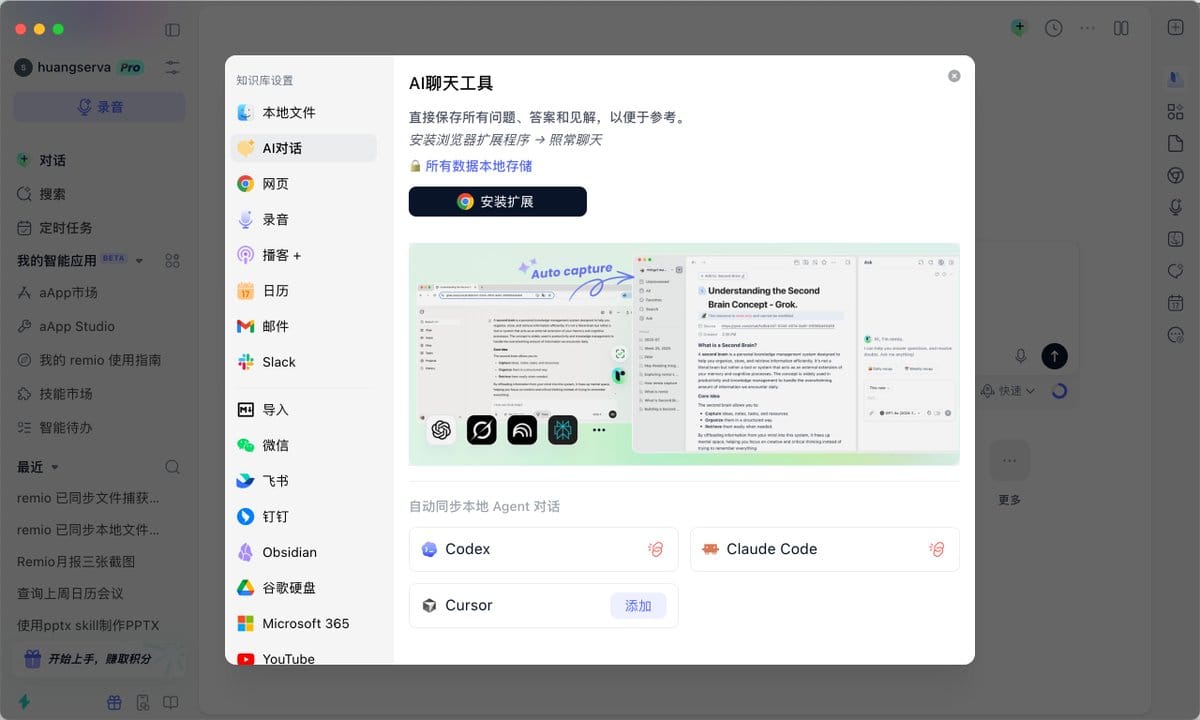Click the apps grid icon beside 我的智能应用

click(173, 261)
